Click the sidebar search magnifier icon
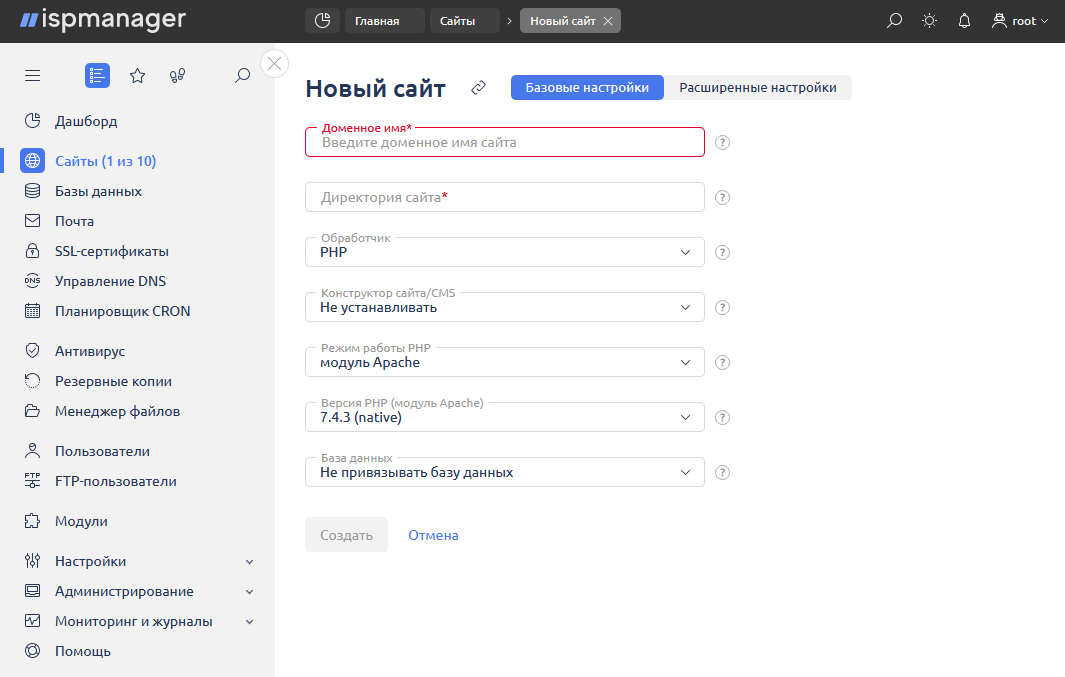The height and width of the screenshot is (677, 1065). click(242, 76)
